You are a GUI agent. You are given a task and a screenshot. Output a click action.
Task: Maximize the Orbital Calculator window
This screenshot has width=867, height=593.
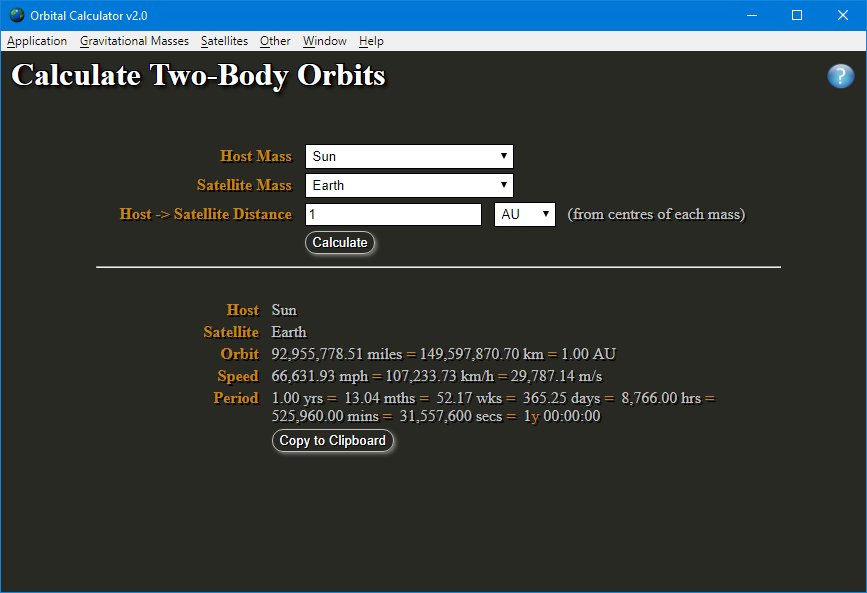click(797, 15)
